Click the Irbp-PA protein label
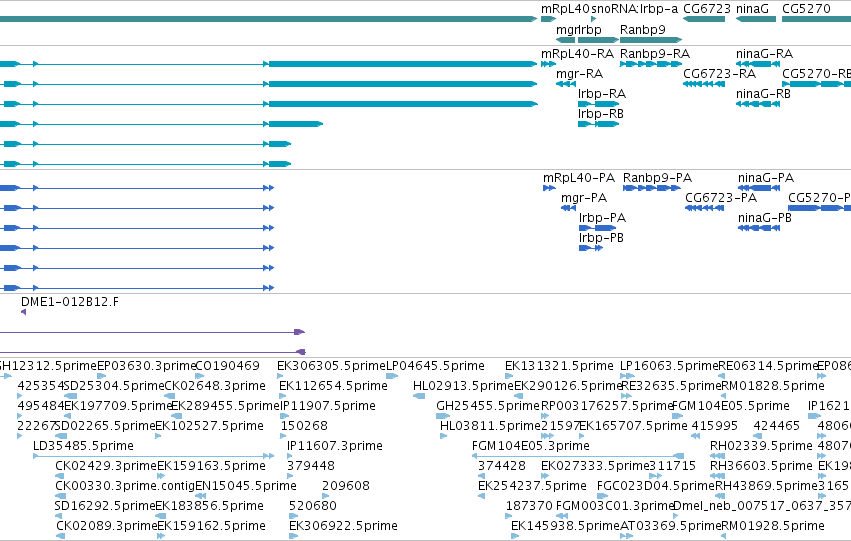Image resolution: width=851 pixels, height=541 pixels. 602,218
